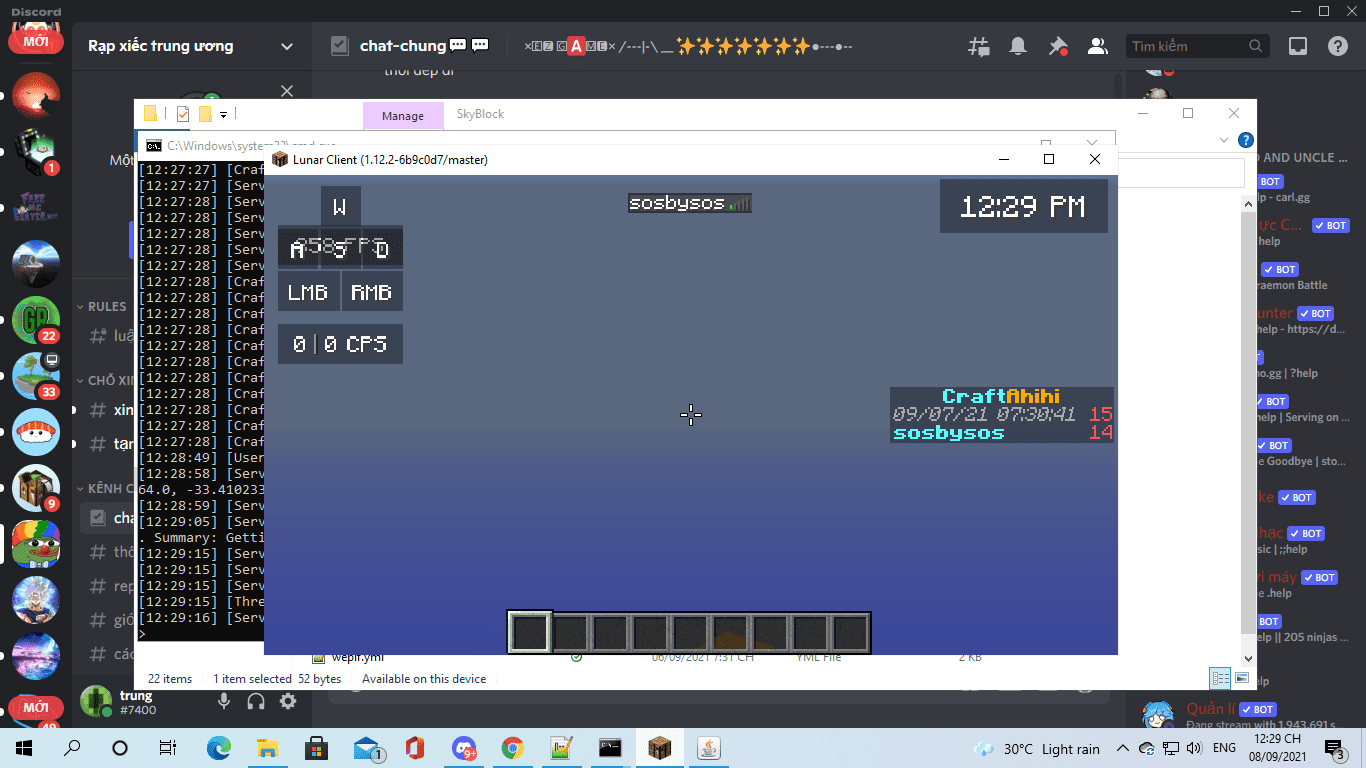Open the galaxy server icon

[x=36, y=656]
